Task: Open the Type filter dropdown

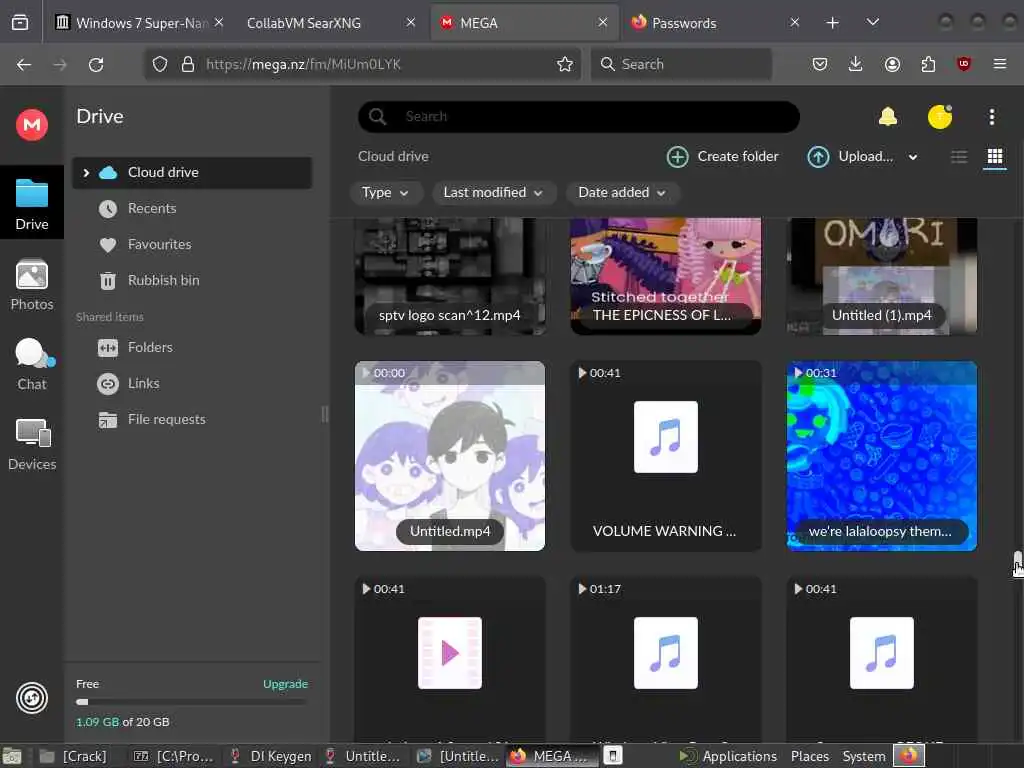Action: point(385,193)
